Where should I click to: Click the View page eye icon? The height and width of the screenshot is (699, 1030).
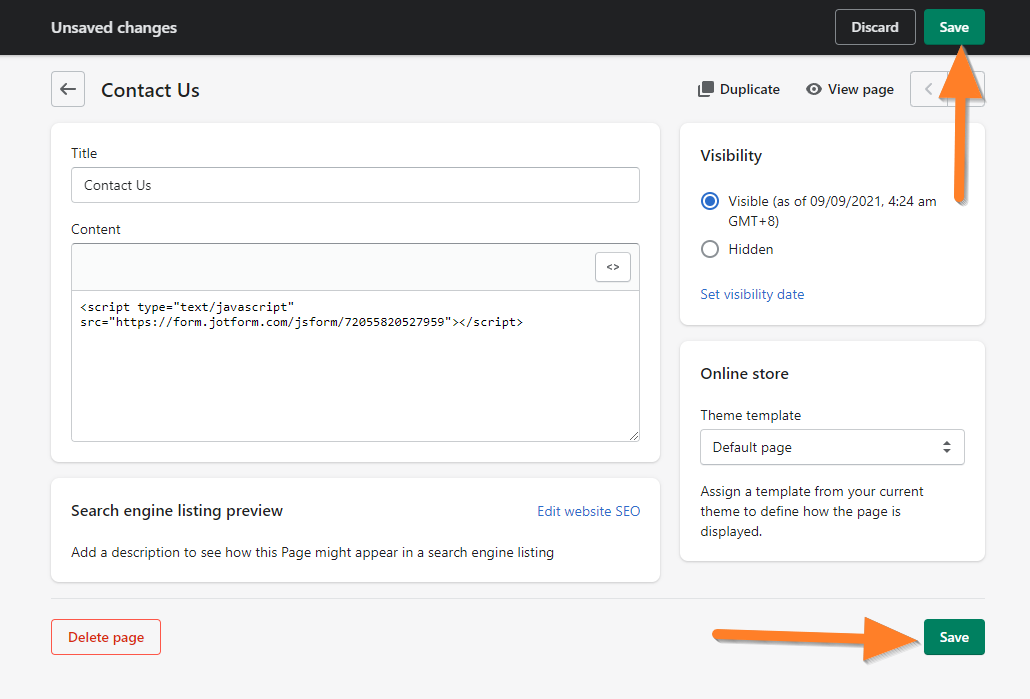coord(814,89)
